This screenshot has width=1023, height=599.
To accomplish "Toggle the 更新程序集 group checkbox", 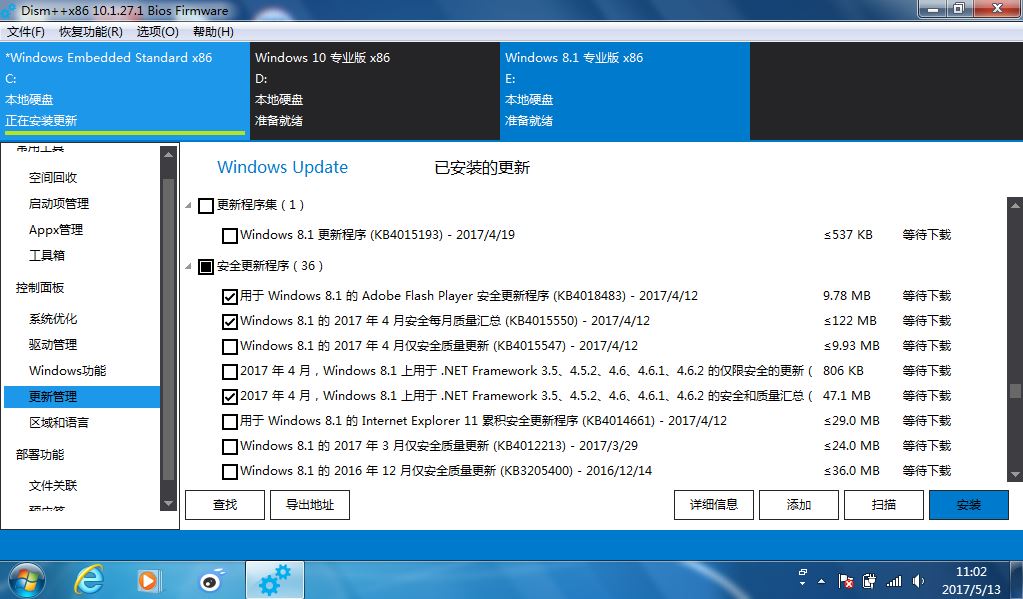I will (206, 206).
